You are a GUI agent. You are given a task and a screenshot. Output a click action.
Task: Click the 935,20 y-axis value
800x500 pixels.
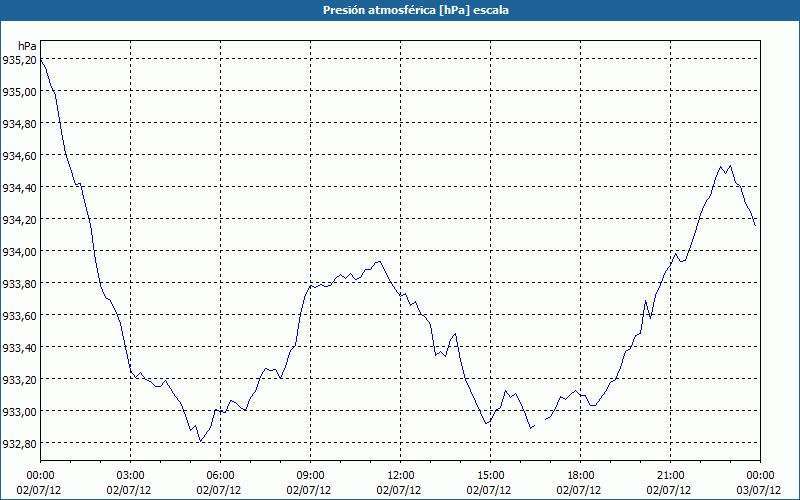19,60
